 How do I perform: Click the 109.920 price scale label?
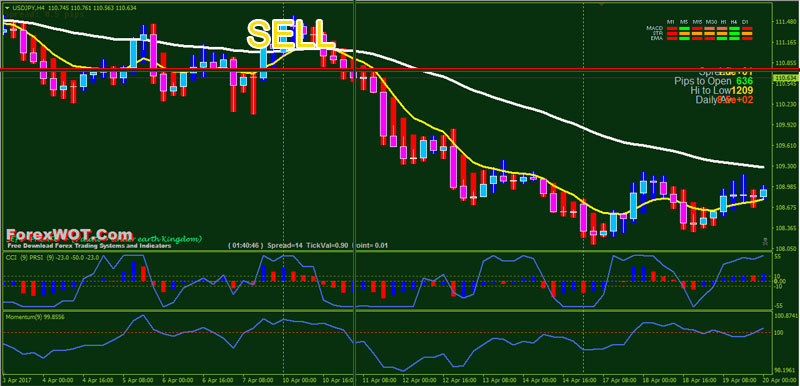pyautogui.click(x=785, y=125)
